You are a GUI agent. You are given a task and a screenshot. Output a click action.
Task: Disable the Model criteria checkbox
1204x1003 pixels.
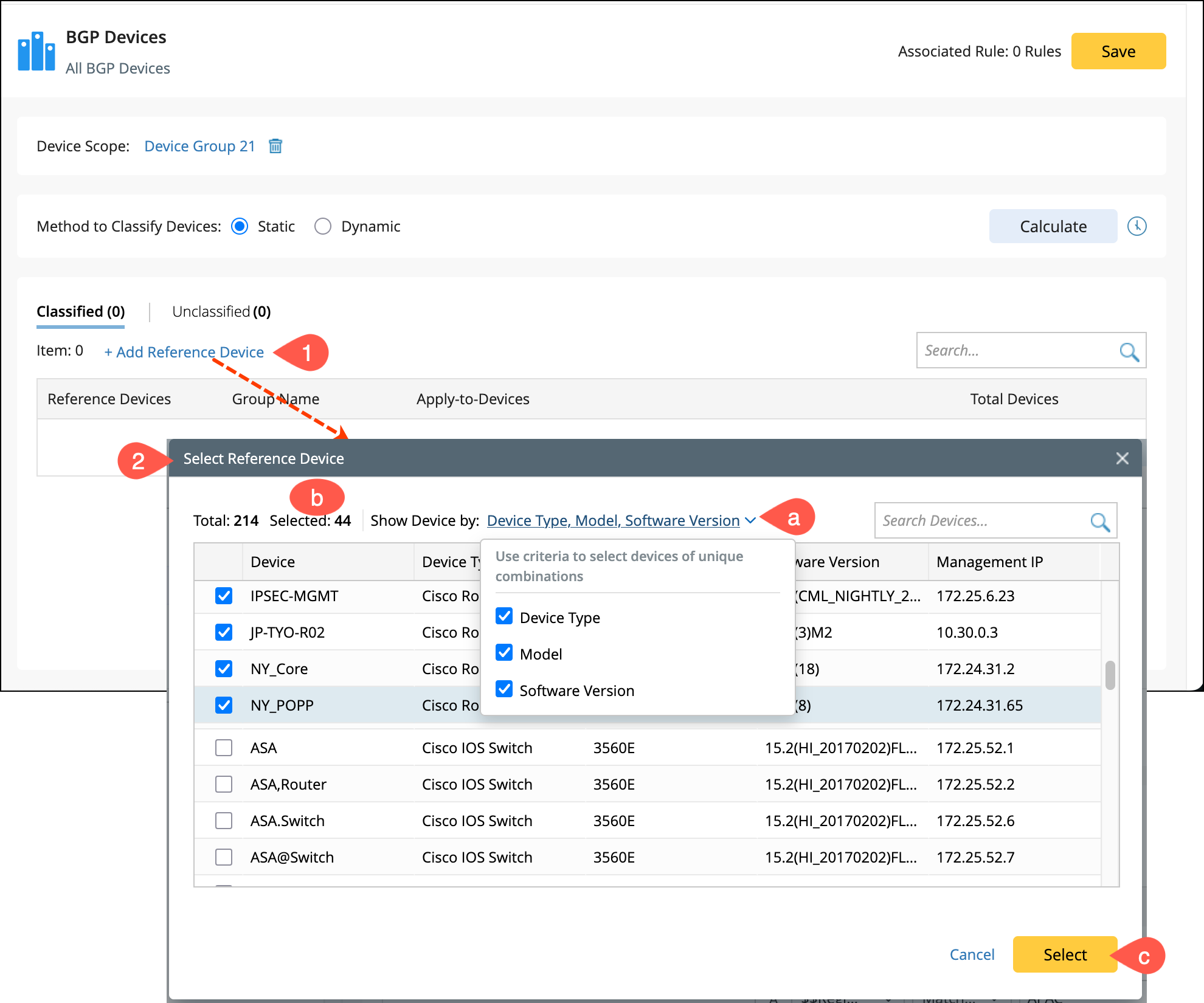coord(504,653)
